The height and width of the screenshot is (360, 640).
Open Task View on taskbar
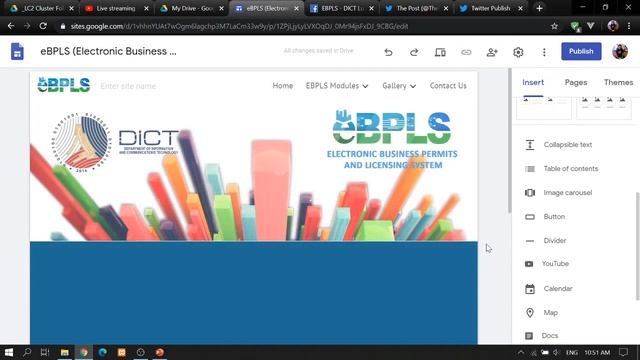pos(45,352)
